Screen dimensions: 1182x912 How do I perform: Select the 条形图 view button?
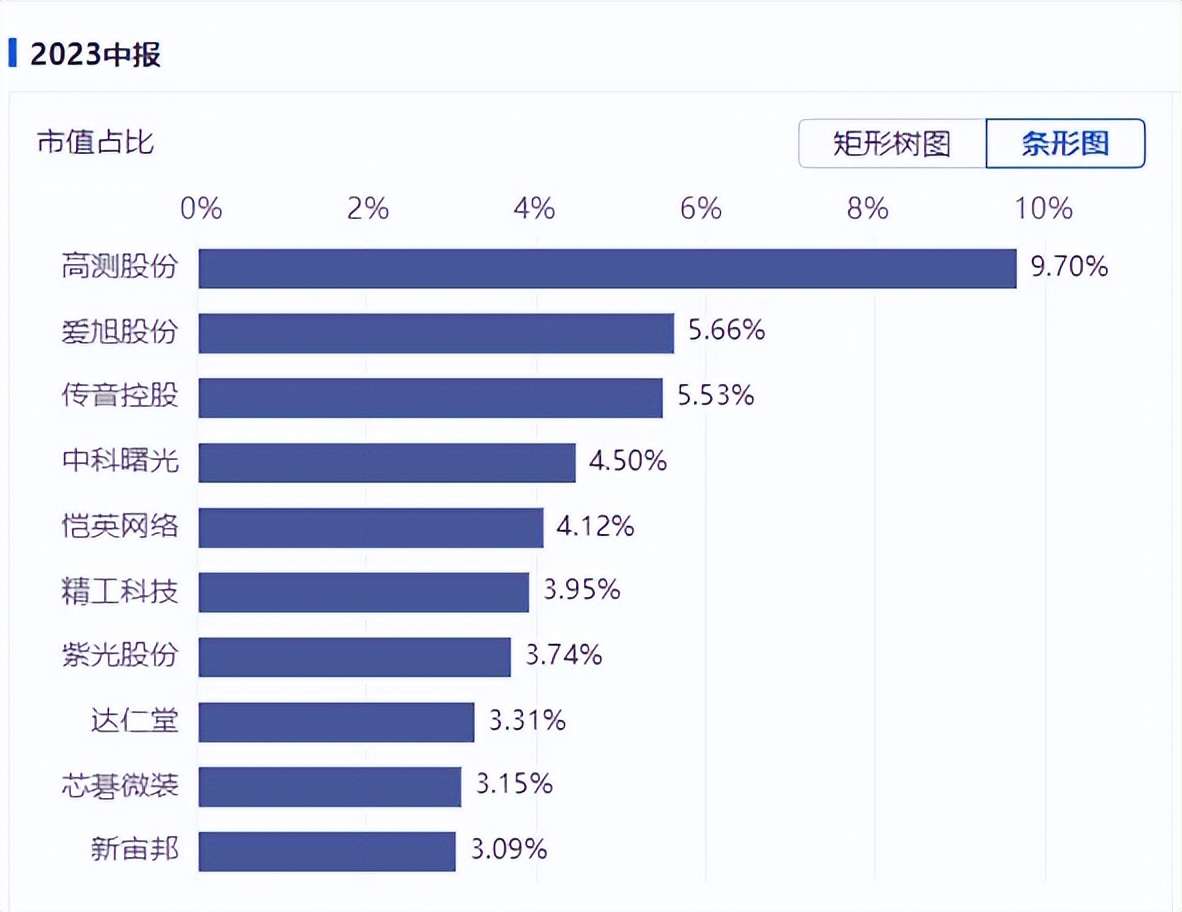pos(1065,144)
